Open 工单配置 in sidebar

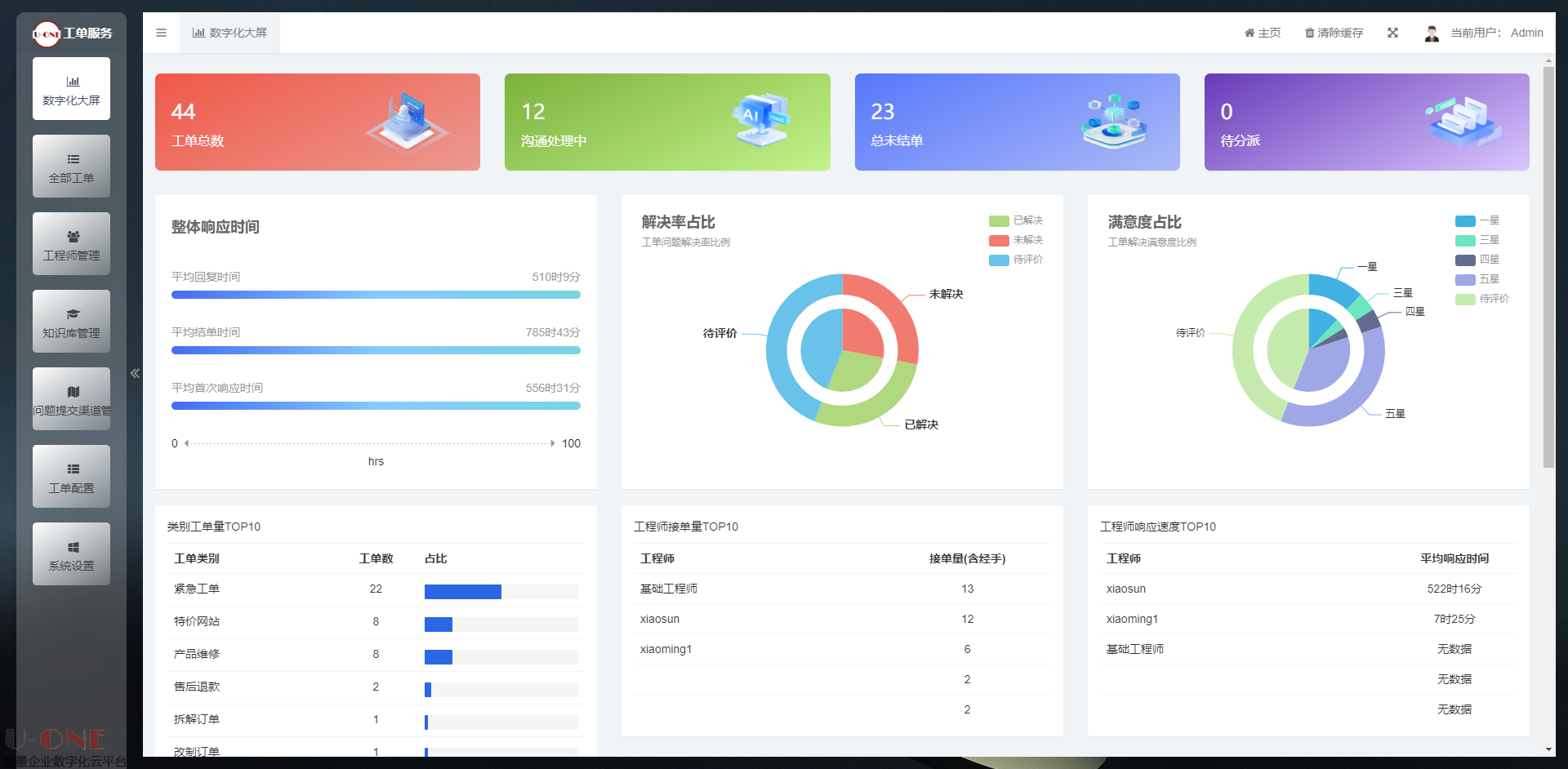(x=71, y=477)
